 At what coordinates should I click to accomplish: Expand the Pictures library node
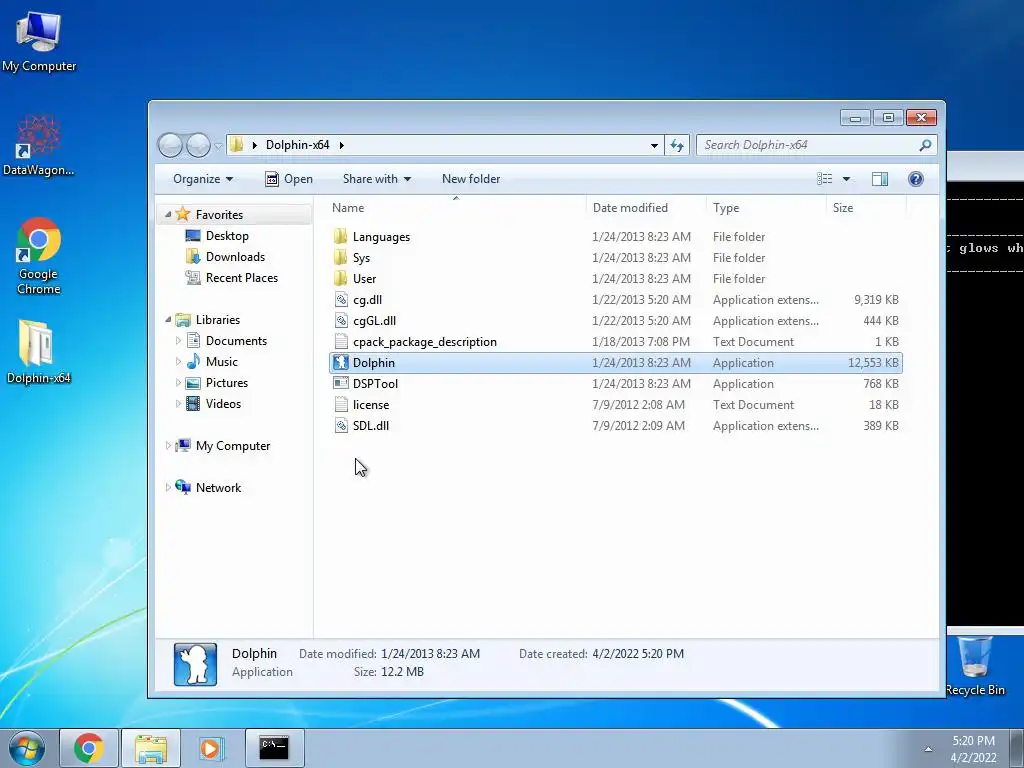tap(178, 383)
